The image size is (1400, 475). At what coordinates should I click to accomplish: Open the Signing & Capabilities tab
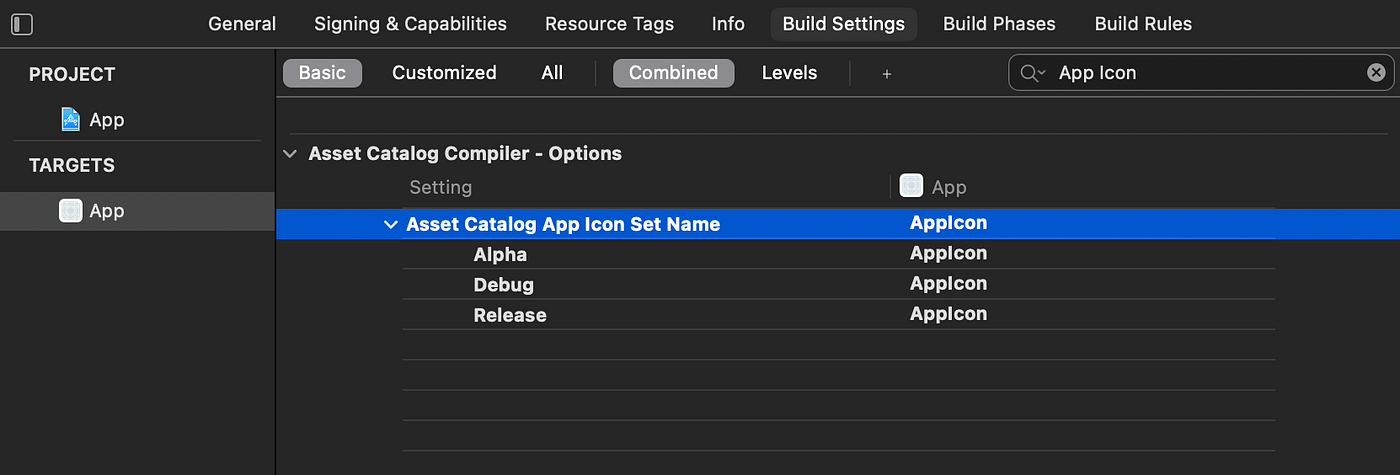pyautogui.click(x=410, y=24)
